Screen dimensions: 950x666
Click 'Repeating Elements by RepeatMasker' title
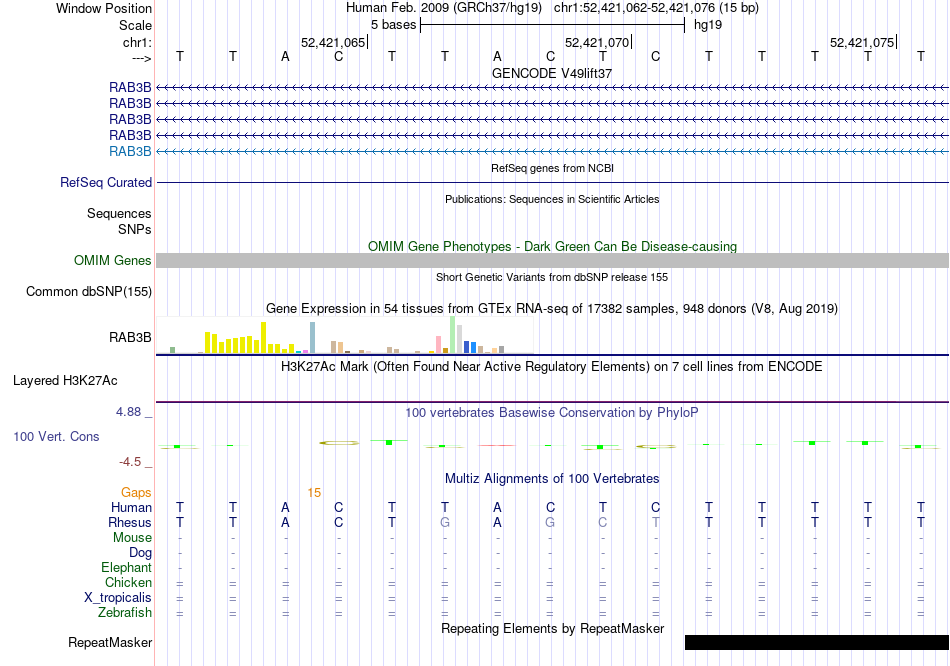pyautogui.click(x=552, y=628)
